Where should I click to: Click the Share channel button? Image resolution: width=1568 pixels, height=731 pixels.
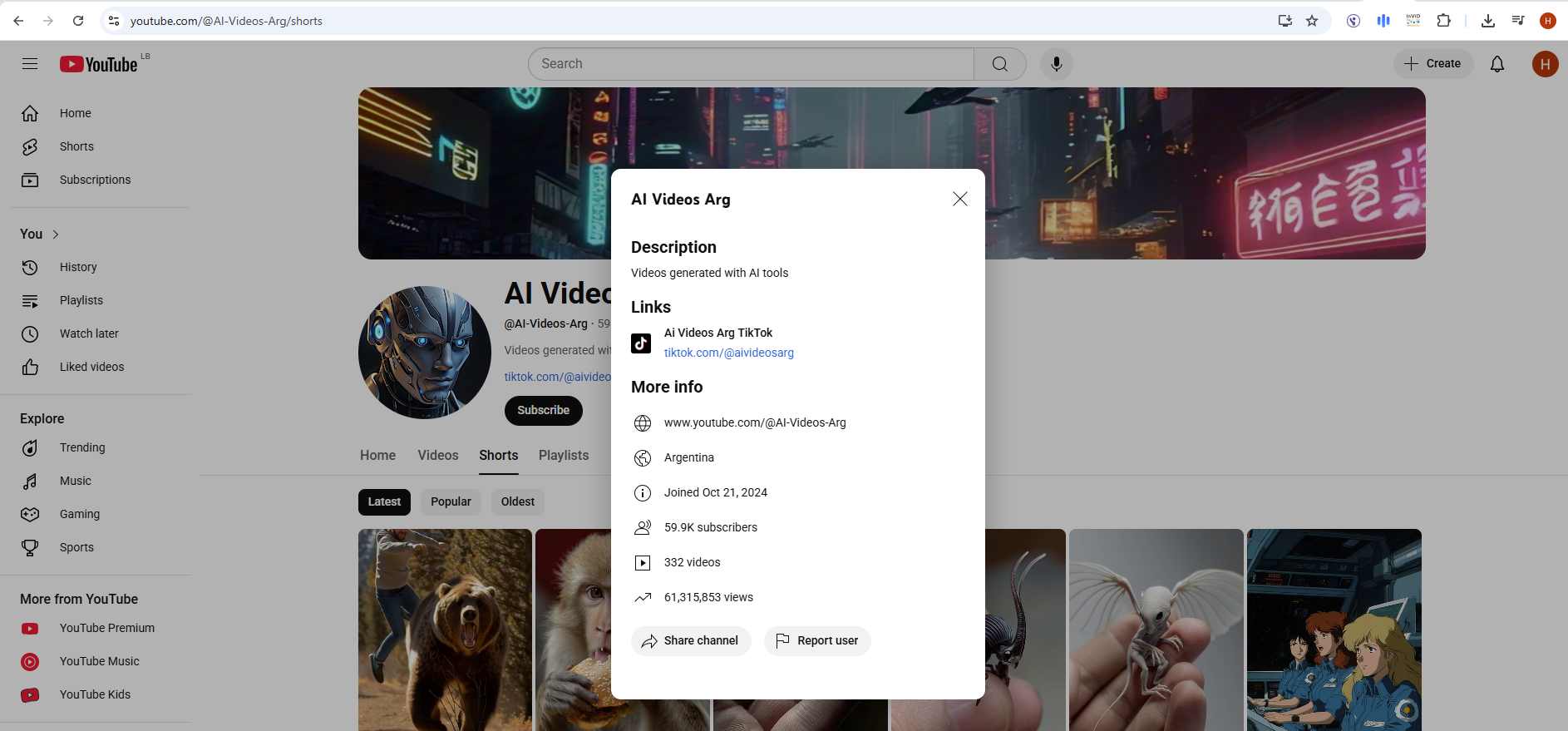tap(691, 641)
